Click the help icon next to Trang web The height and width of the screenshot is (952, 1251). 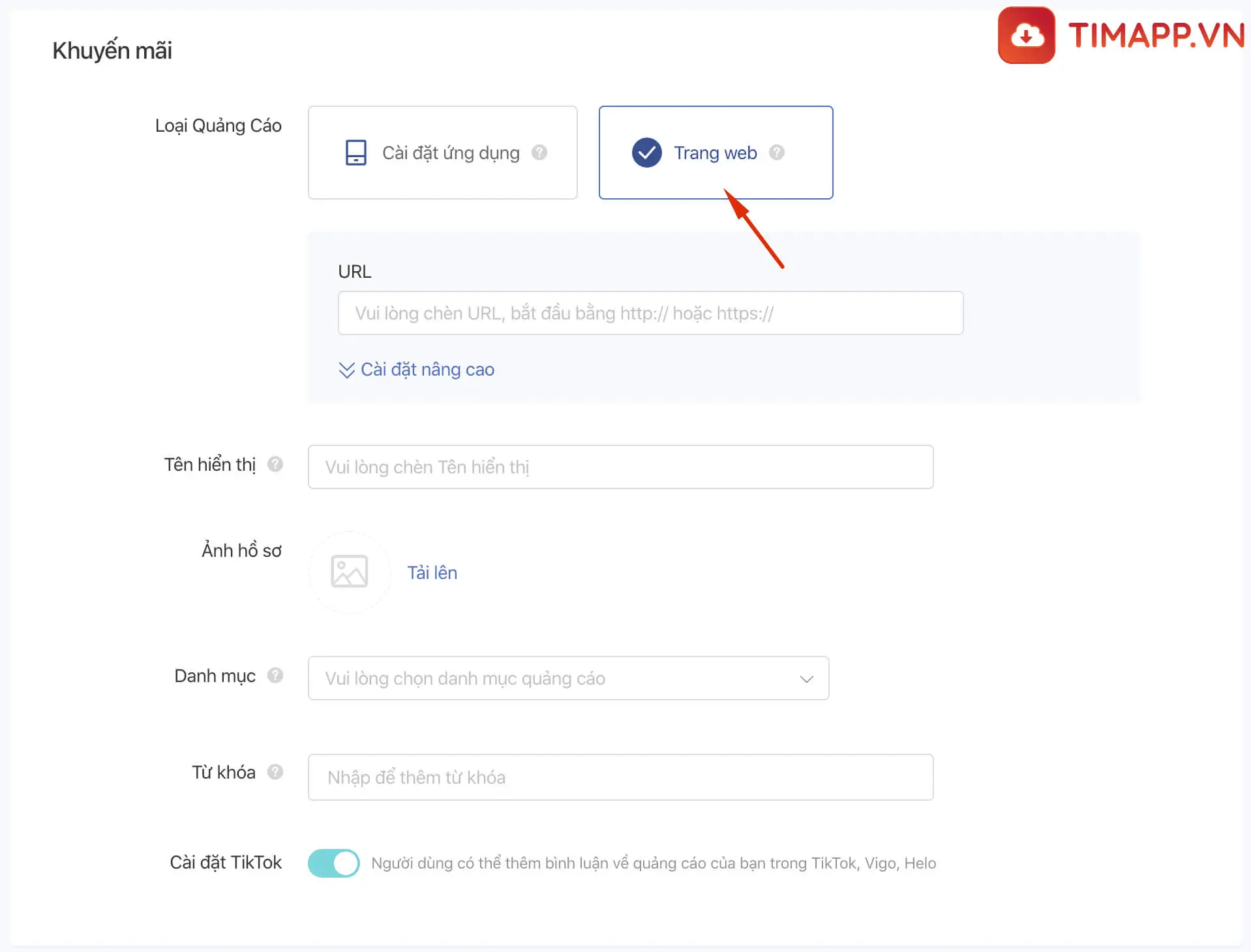pos(776,153)
